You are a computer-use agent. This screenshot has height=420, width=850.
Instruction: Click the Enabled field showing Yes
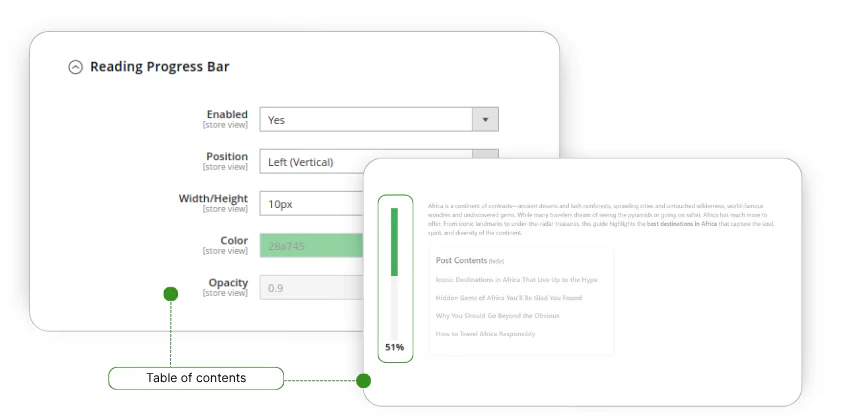tap(366, 120)
